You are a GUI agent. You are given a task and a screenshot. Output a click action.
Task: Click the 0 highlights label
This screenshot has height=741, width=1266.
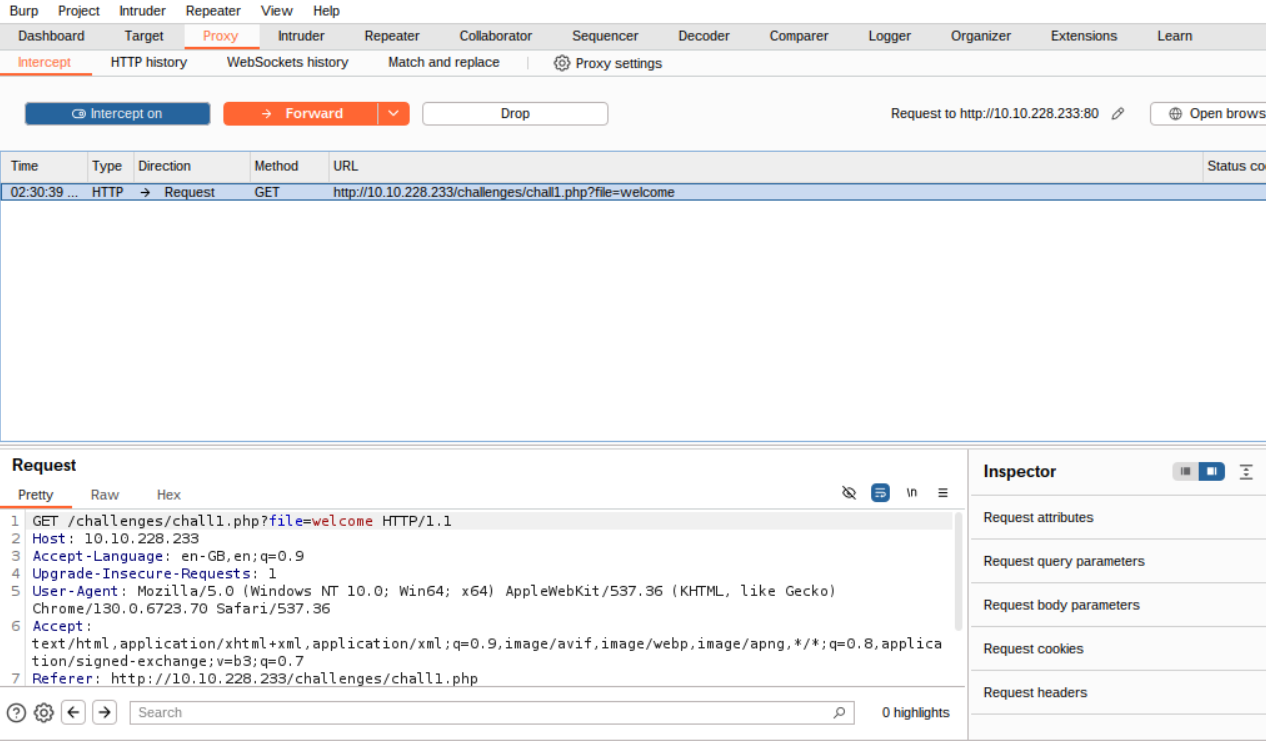pos(916,713)
